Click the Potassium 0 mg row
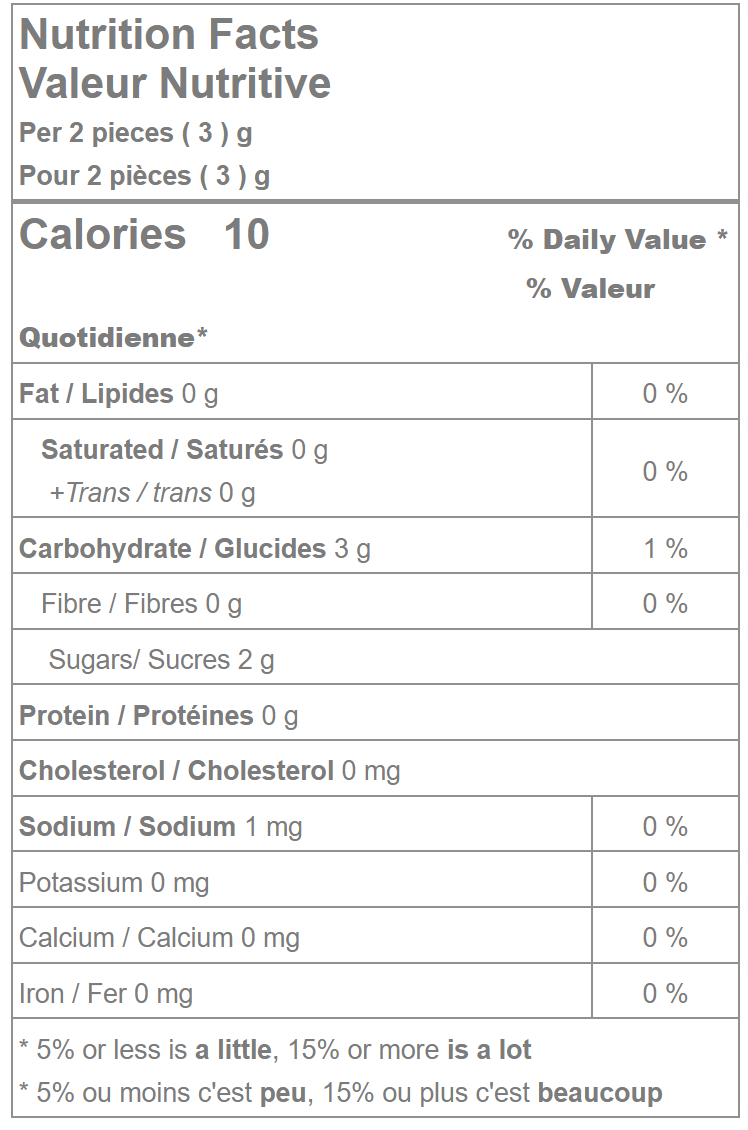The height and width of the screenshot is (1130, 748). point(114,883)
